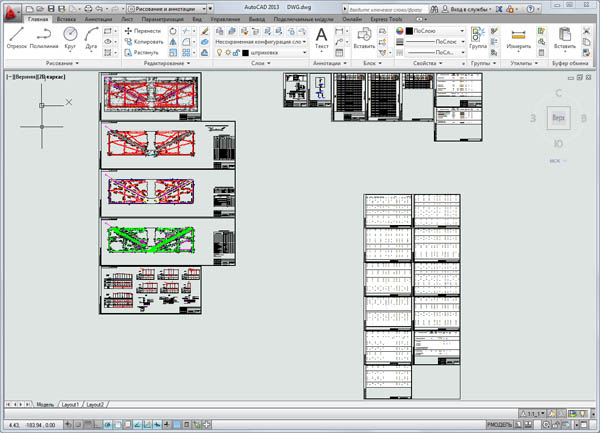Click the keyword search input field
This screenshot has height=433, width=600.
tap(390, 8)
